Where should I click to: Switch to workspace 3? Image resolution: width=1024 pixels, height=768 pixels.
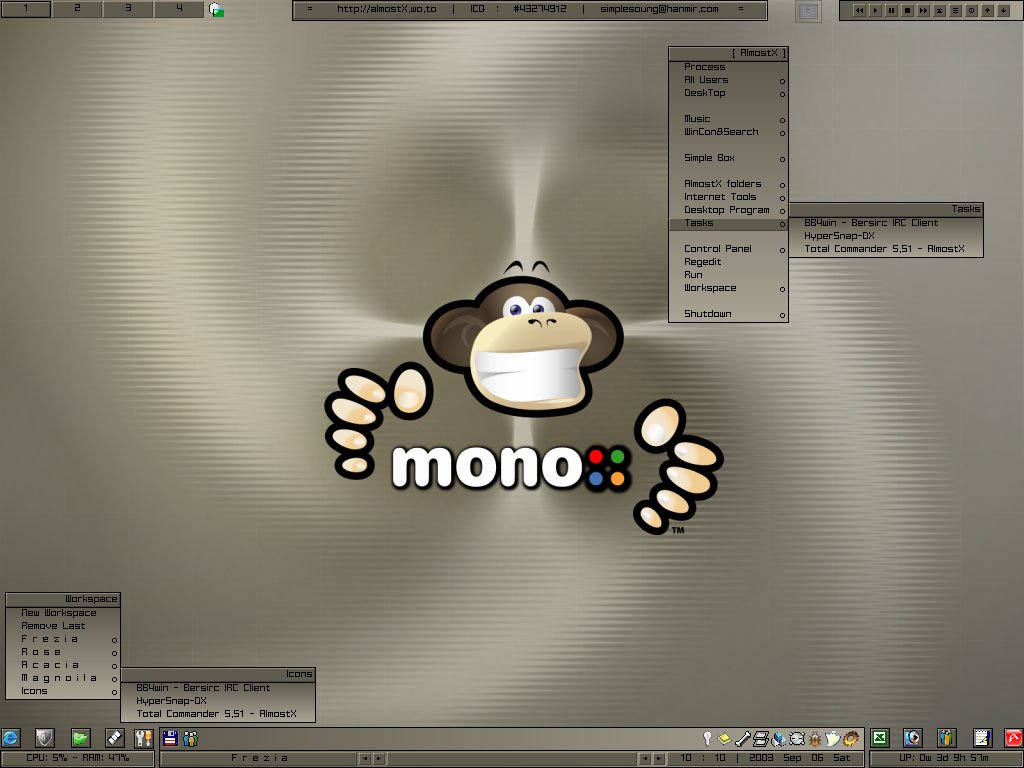[128, 8]
